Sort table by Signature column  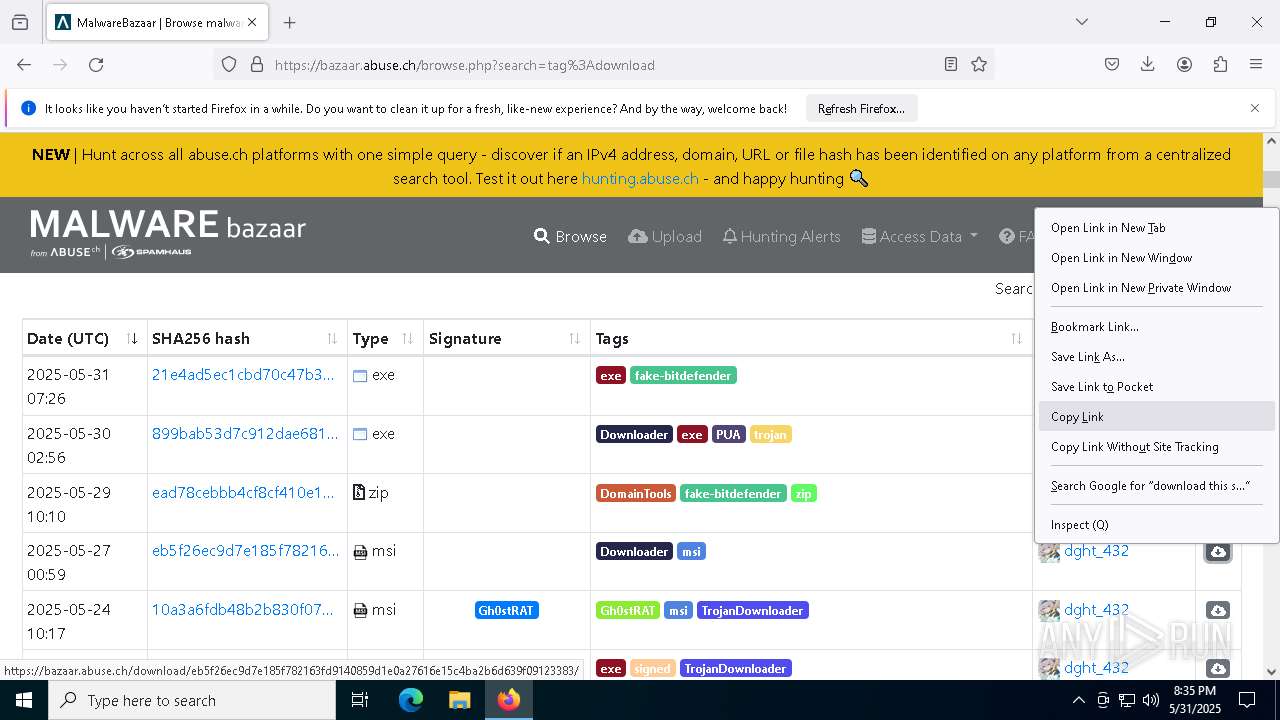(x=506, y=339)
